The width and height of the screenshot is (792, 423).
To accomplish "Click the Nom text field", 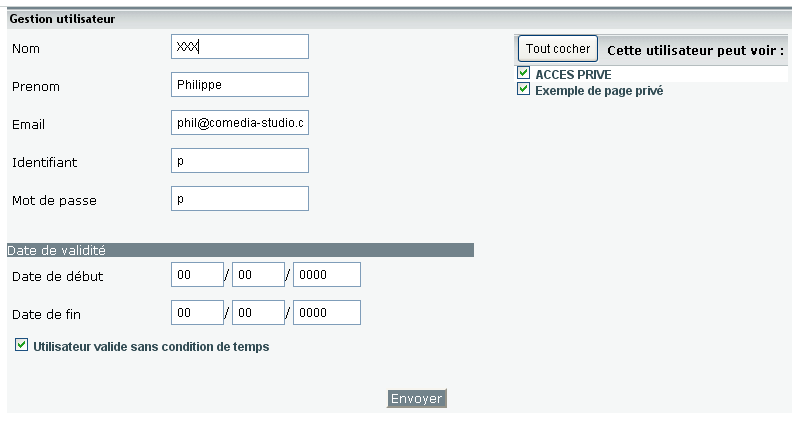I will pyautogui.click(x=240, y=47).
